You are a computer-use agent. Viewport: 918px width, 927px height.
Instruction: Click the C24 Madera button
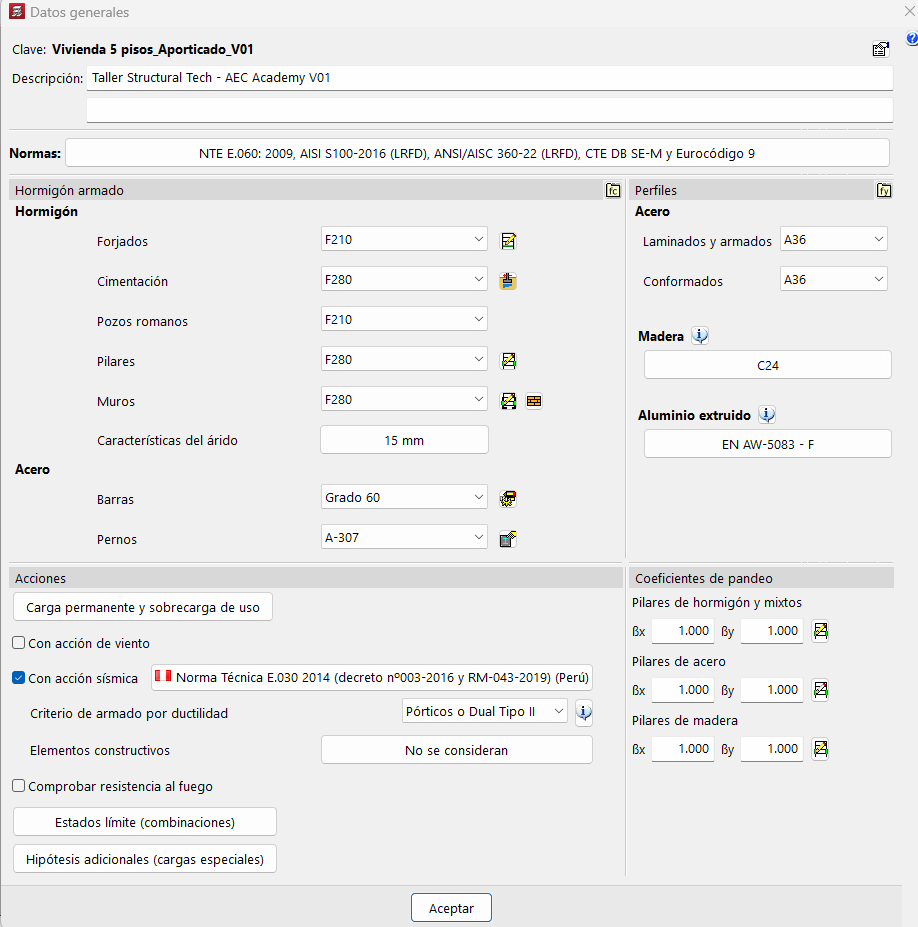[767, 365]
